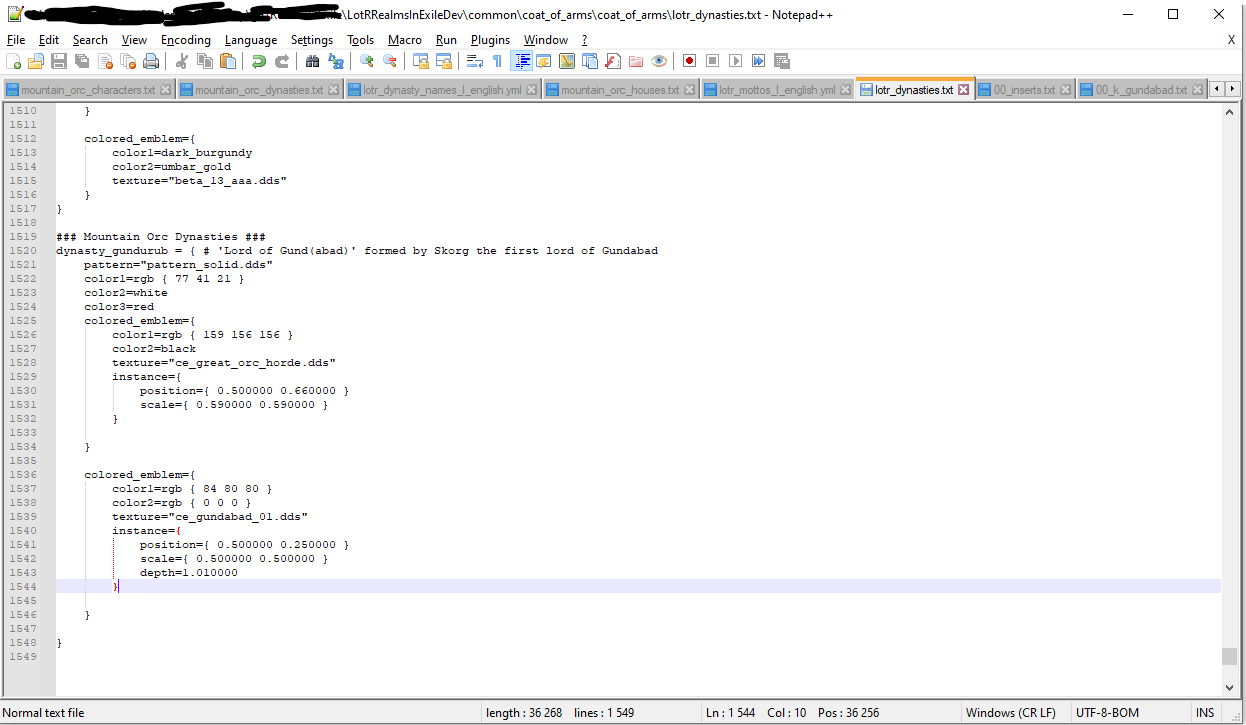
Task: Open the Language menu
Action: (251, 40)
